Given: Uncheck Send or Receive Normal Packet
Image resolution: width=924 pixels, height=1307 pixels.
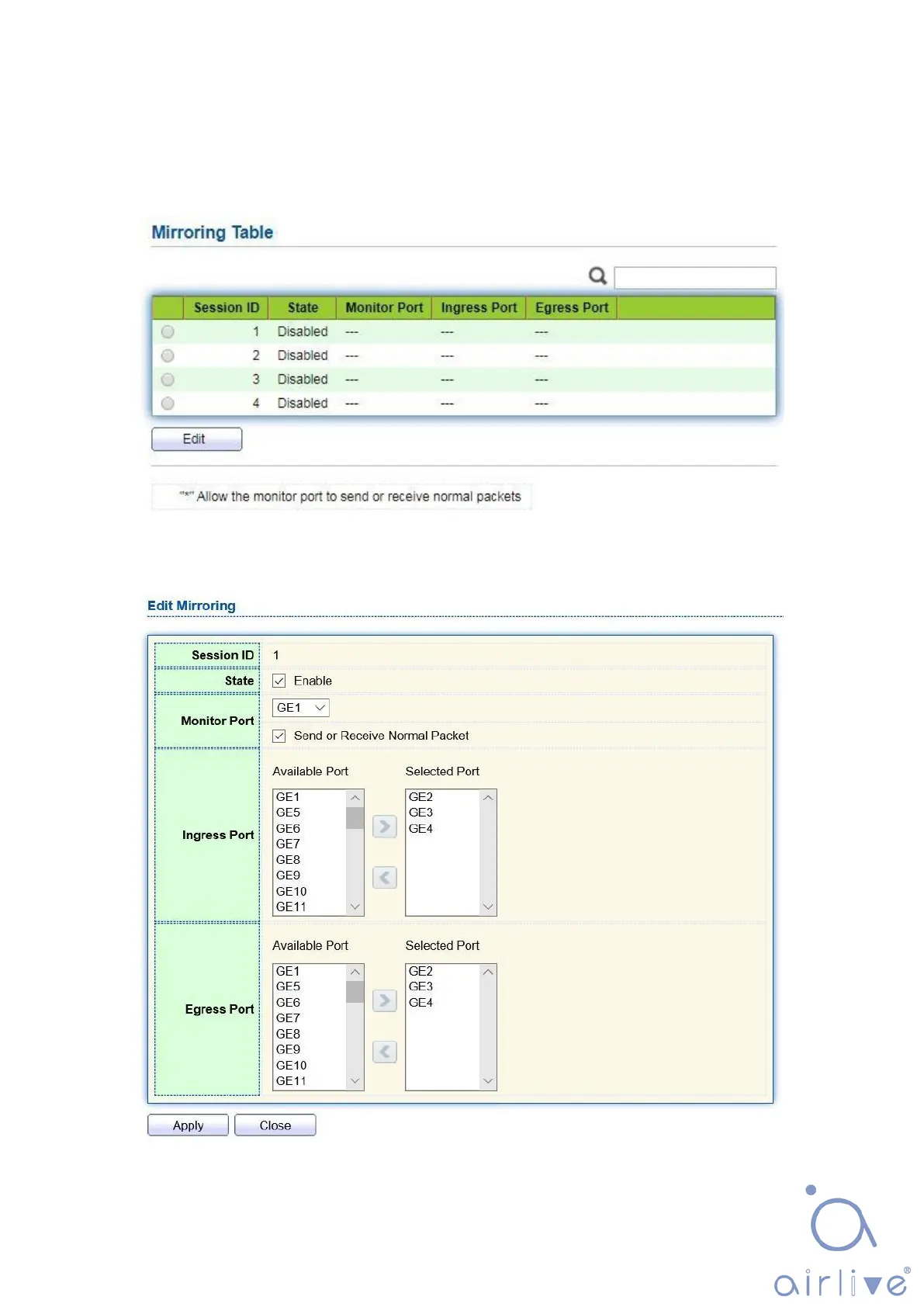Looking at the screenshot, I should click(x=279, y=736).
